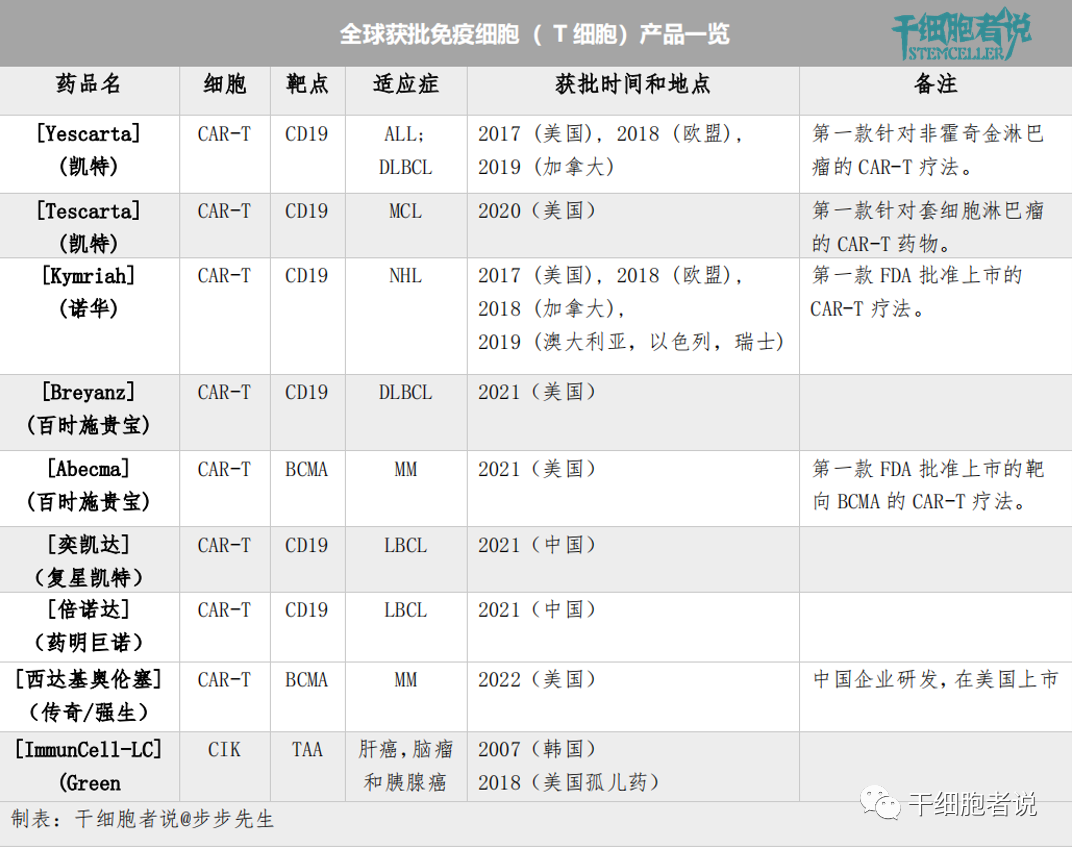Click the [西达基奥伦塞] drug name cell
The height and width of the screenshot is (851, 1072).
tap(89, 696)
